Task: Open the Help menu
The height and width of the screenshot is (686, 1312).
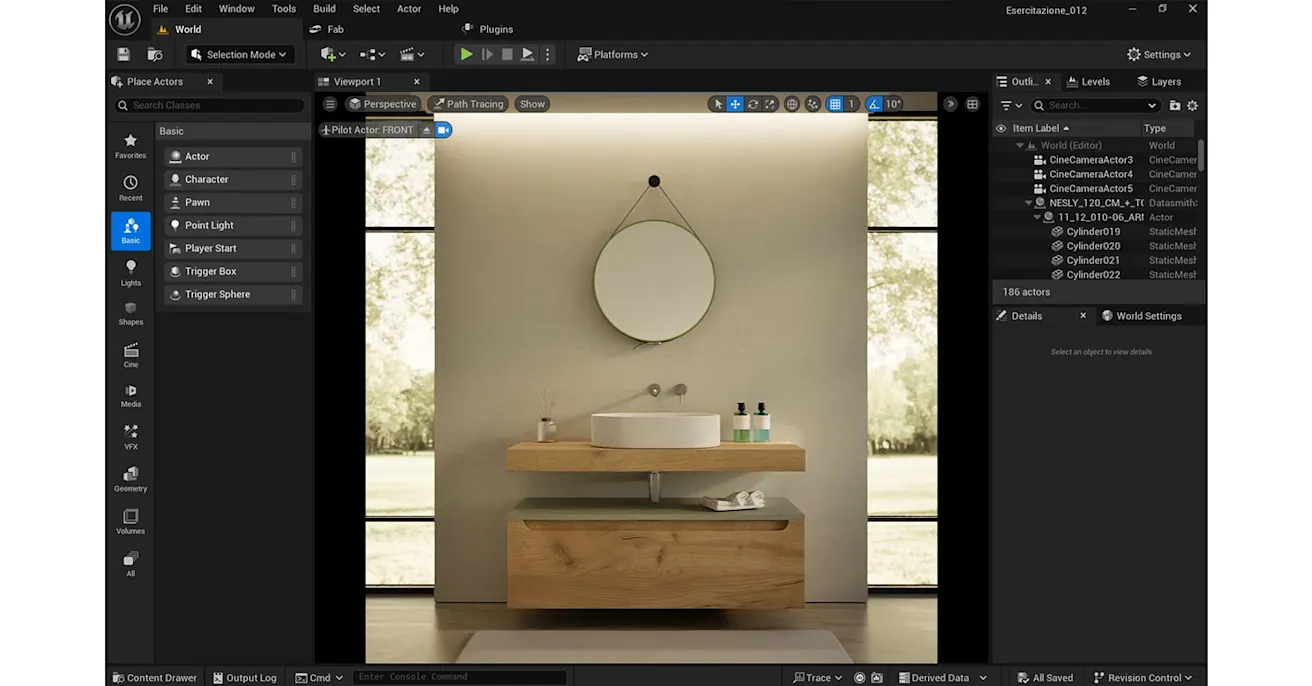Action: pyautogui.click(x=448, y=9)
